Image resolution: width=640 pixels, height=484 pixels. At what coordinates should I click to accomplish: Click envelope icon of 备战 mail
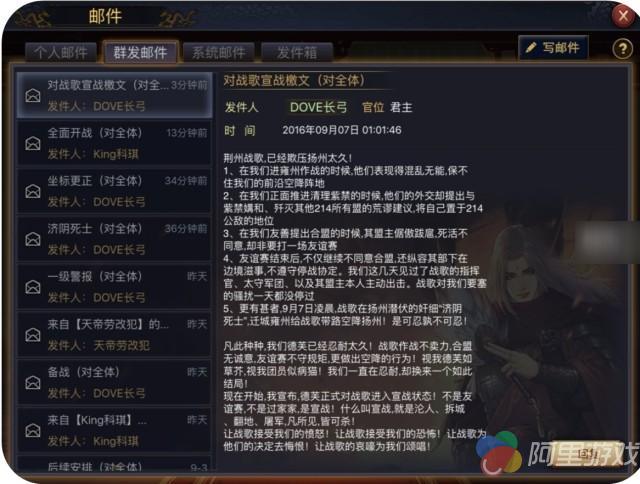pyautogui.click(x=33, y=382)
